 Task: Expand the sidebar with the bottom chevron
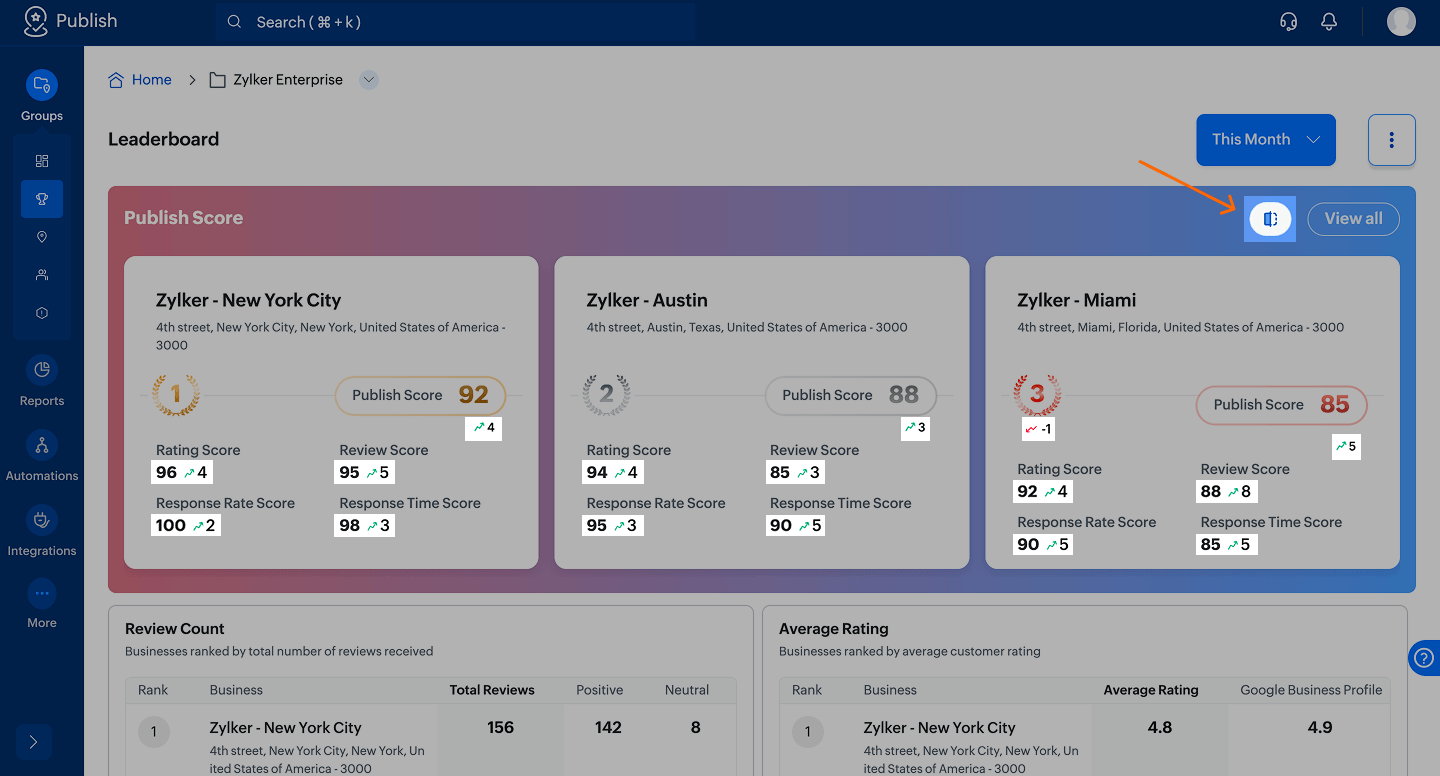[x=34, y=742]
